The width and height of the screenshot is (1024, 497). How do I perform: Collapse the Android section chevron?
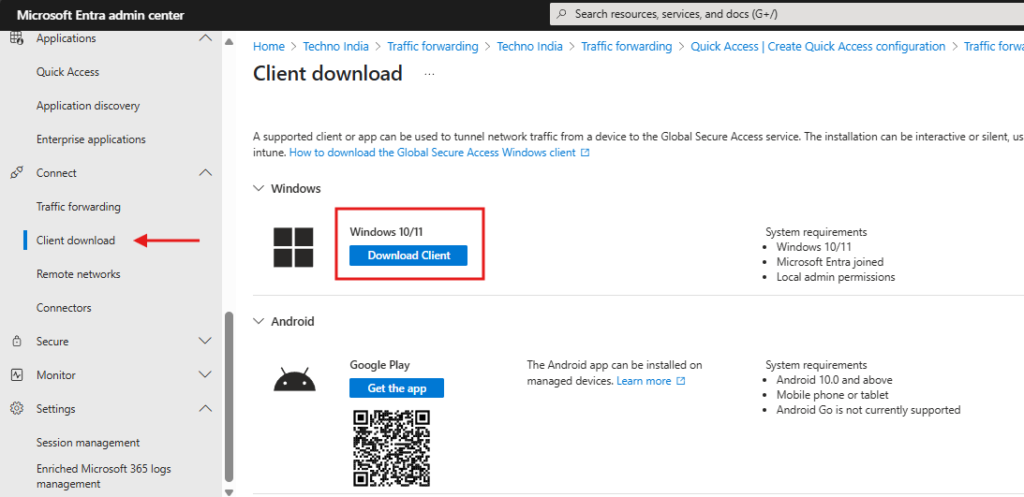[259, 321]
